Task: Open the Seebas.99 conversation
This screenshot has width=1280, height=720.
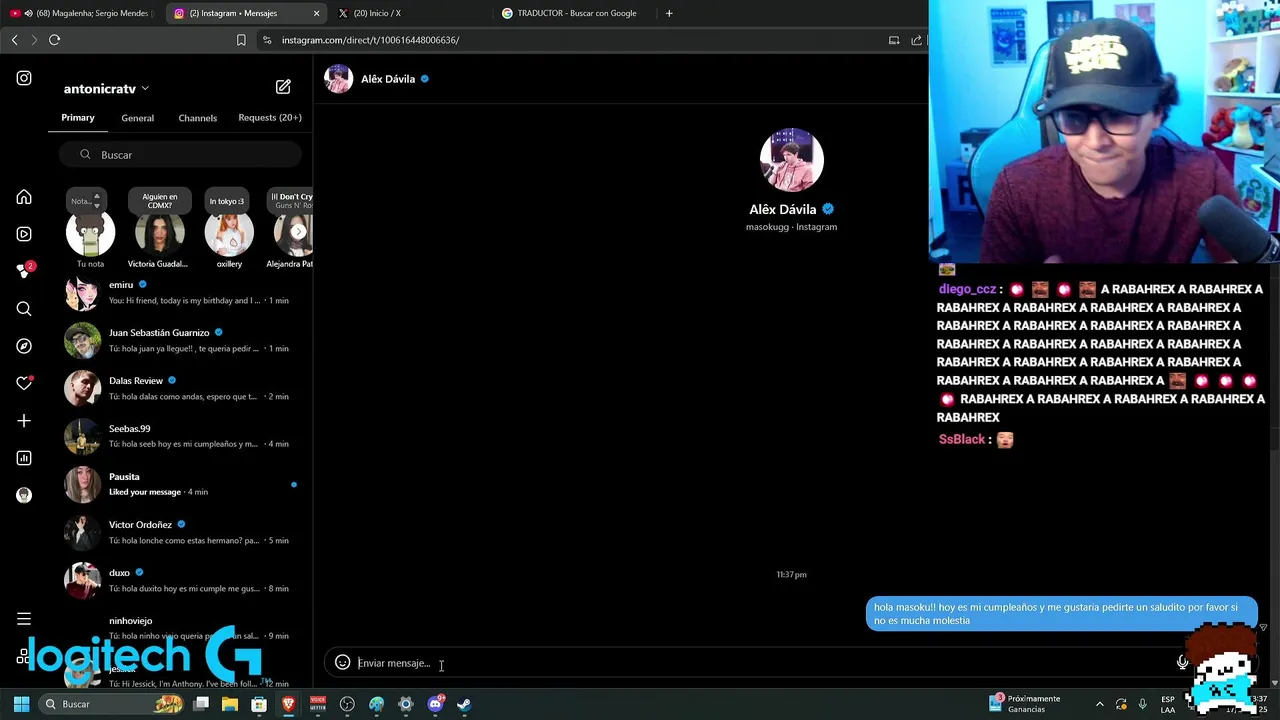Action: 182,437
